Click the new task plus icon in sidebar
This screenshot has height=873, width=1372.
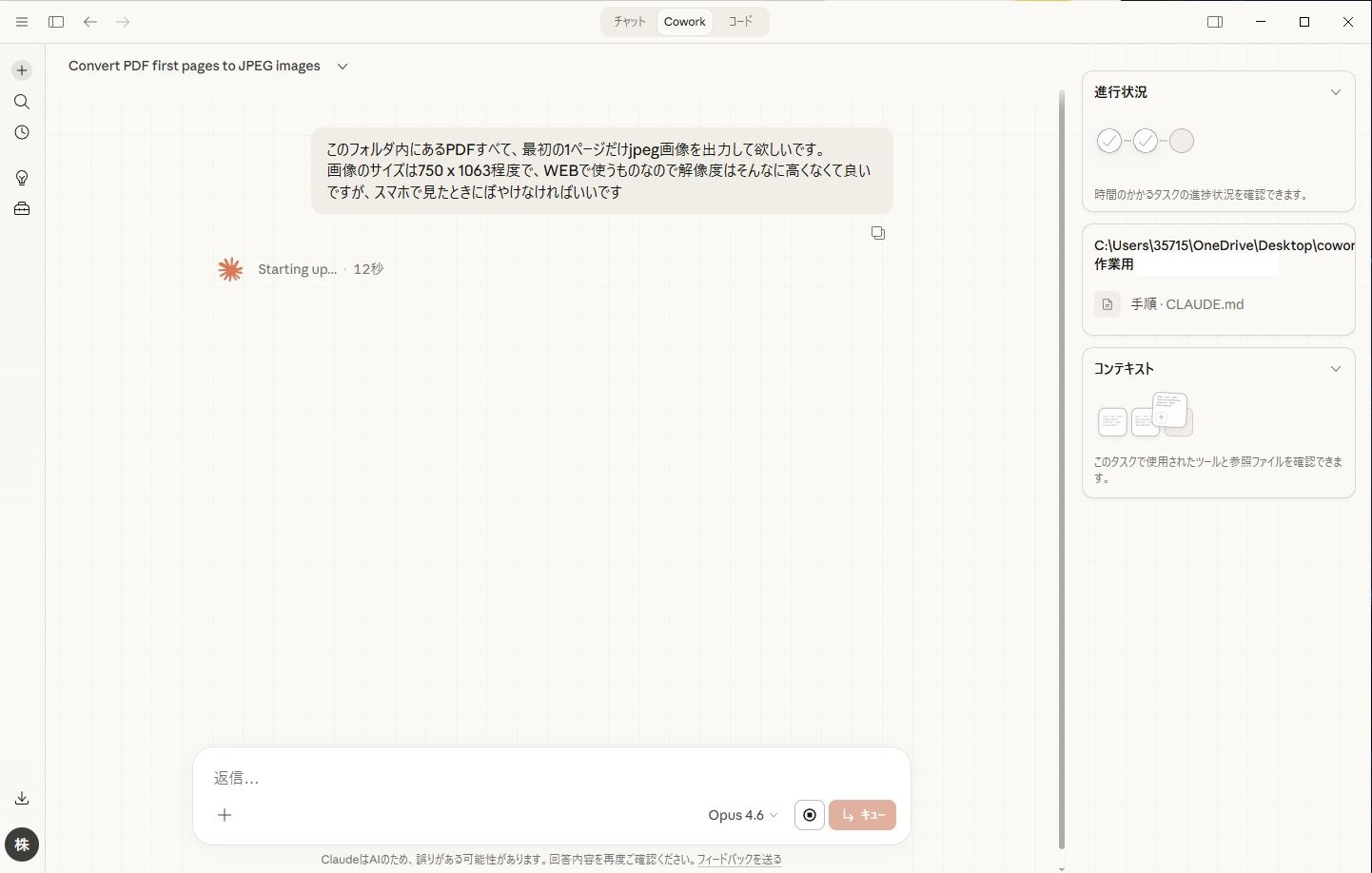click(x=22, y=70)
